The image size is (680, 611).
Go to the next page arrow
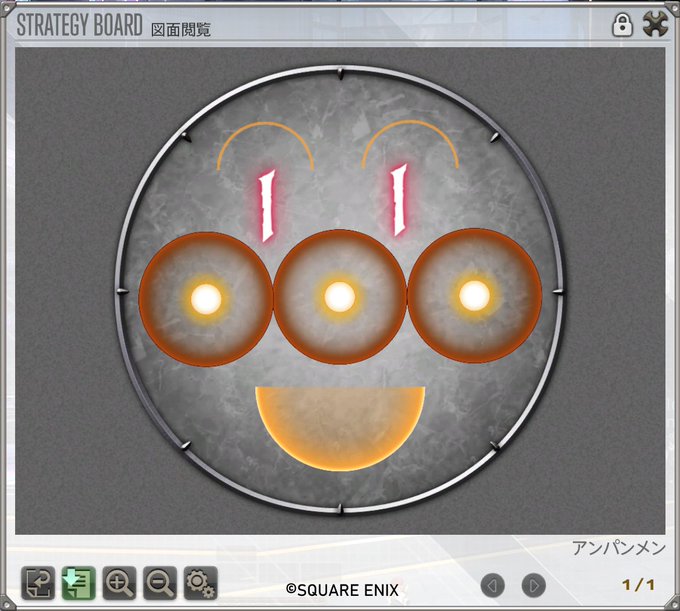point(533,585)
